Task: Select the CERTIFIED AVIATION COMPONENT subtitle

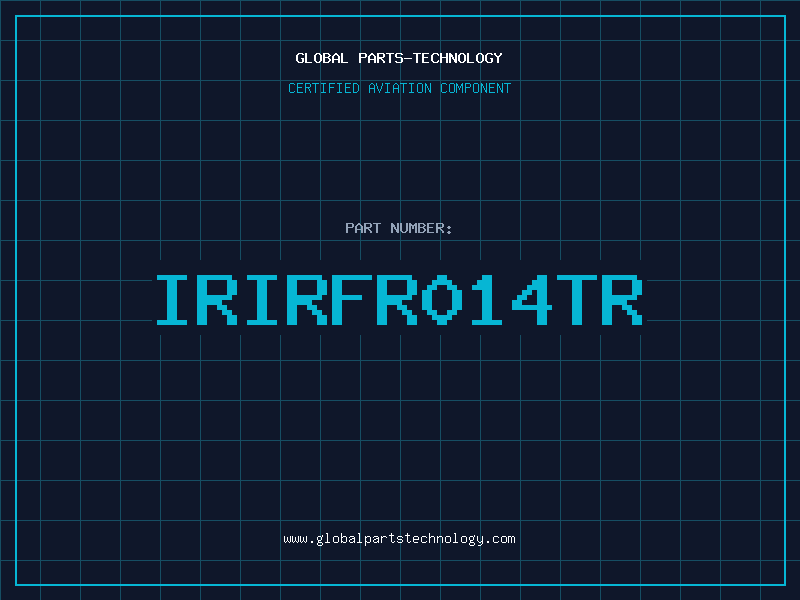Action: tap(399, 88)
